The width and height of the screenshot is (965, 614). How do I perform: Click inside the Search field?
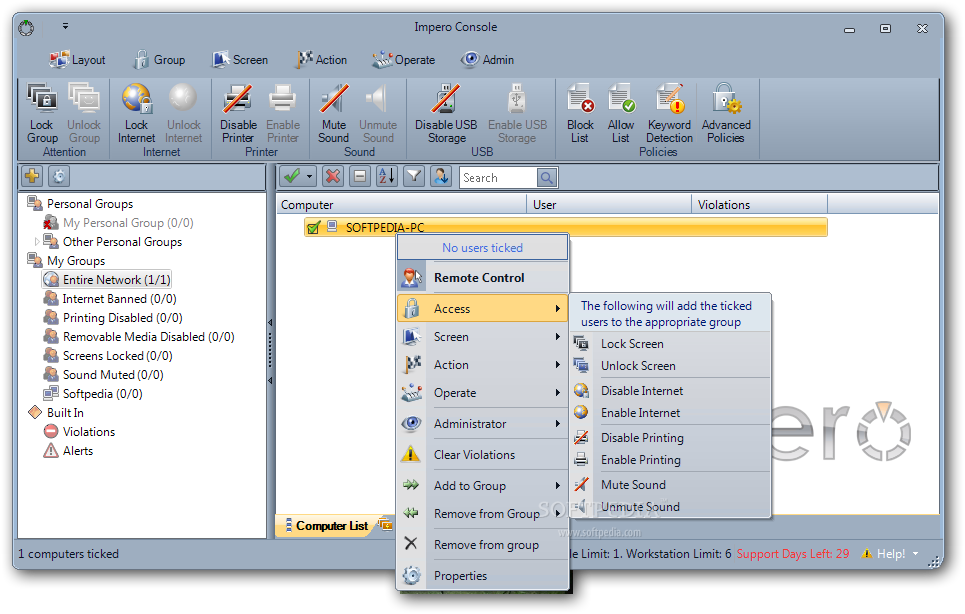(499, 178)
